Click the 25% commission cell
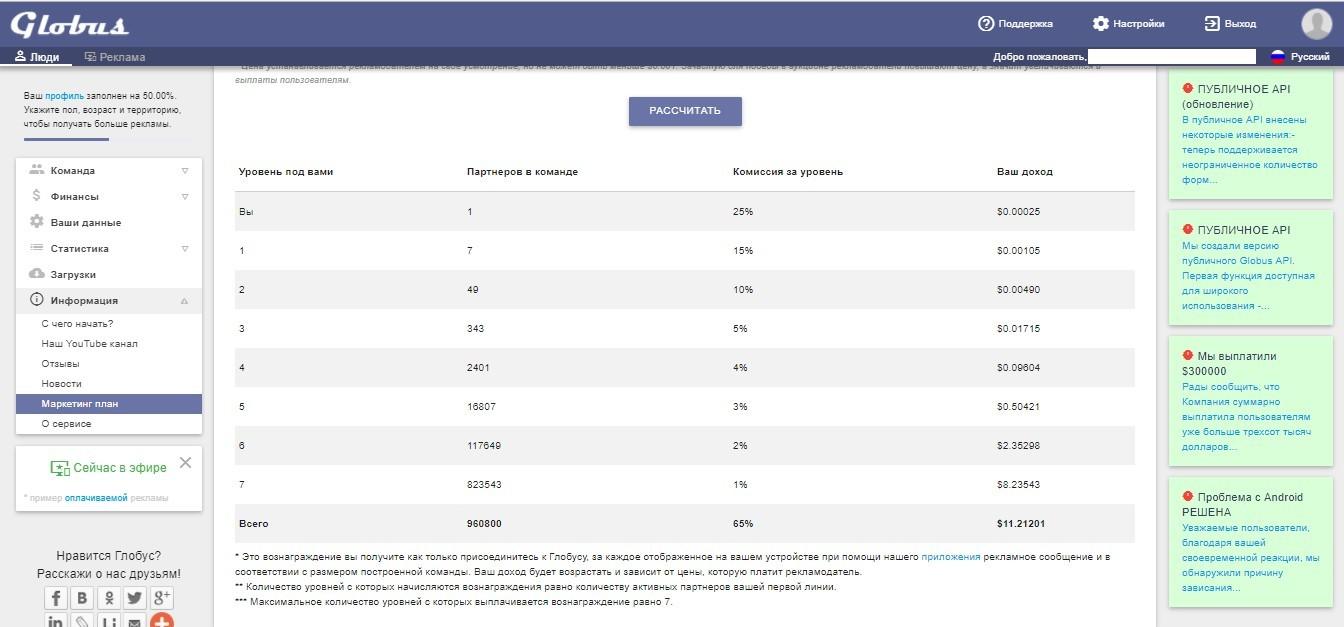The height and width of the screenshot is (627, 1344). tap(743, 212)
